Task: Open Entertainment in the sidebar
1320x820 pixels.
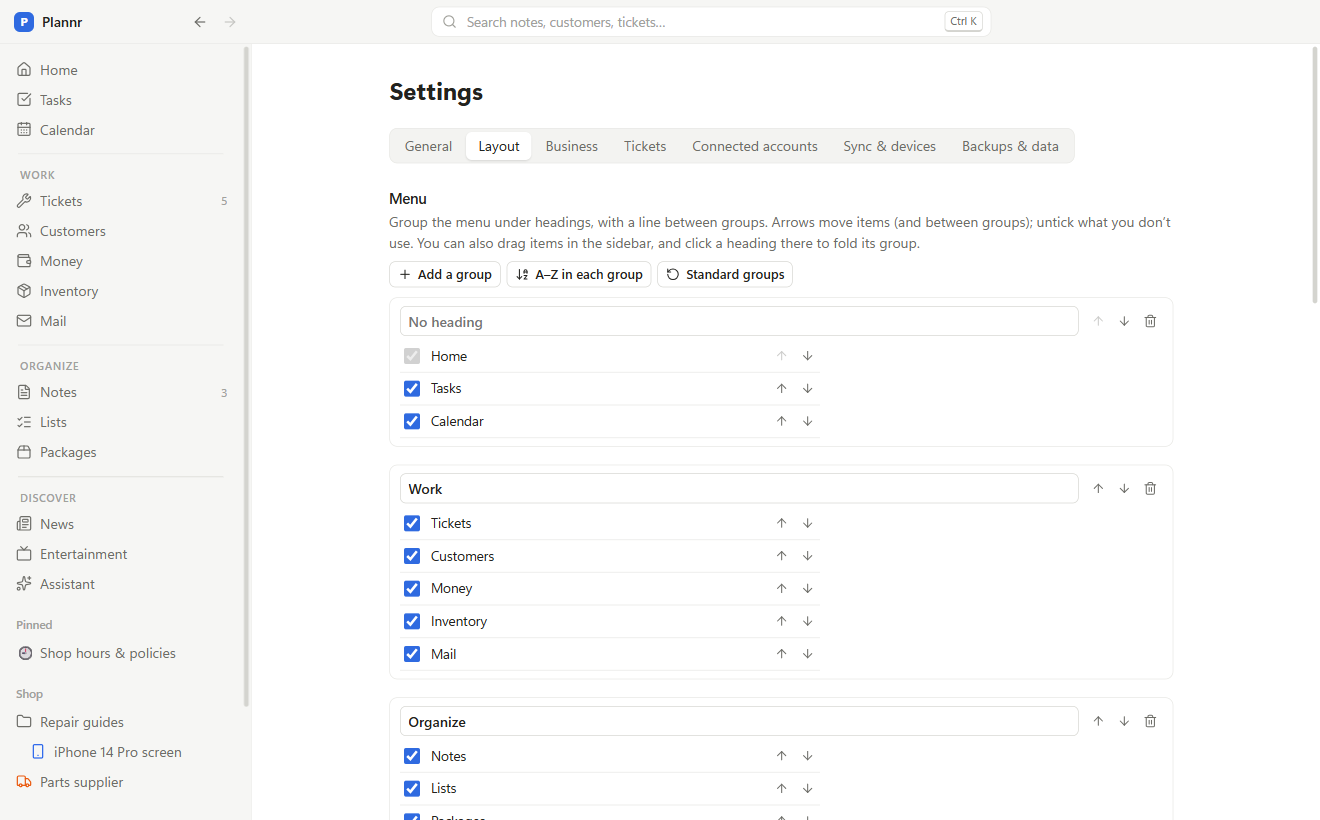Action: 121,554
